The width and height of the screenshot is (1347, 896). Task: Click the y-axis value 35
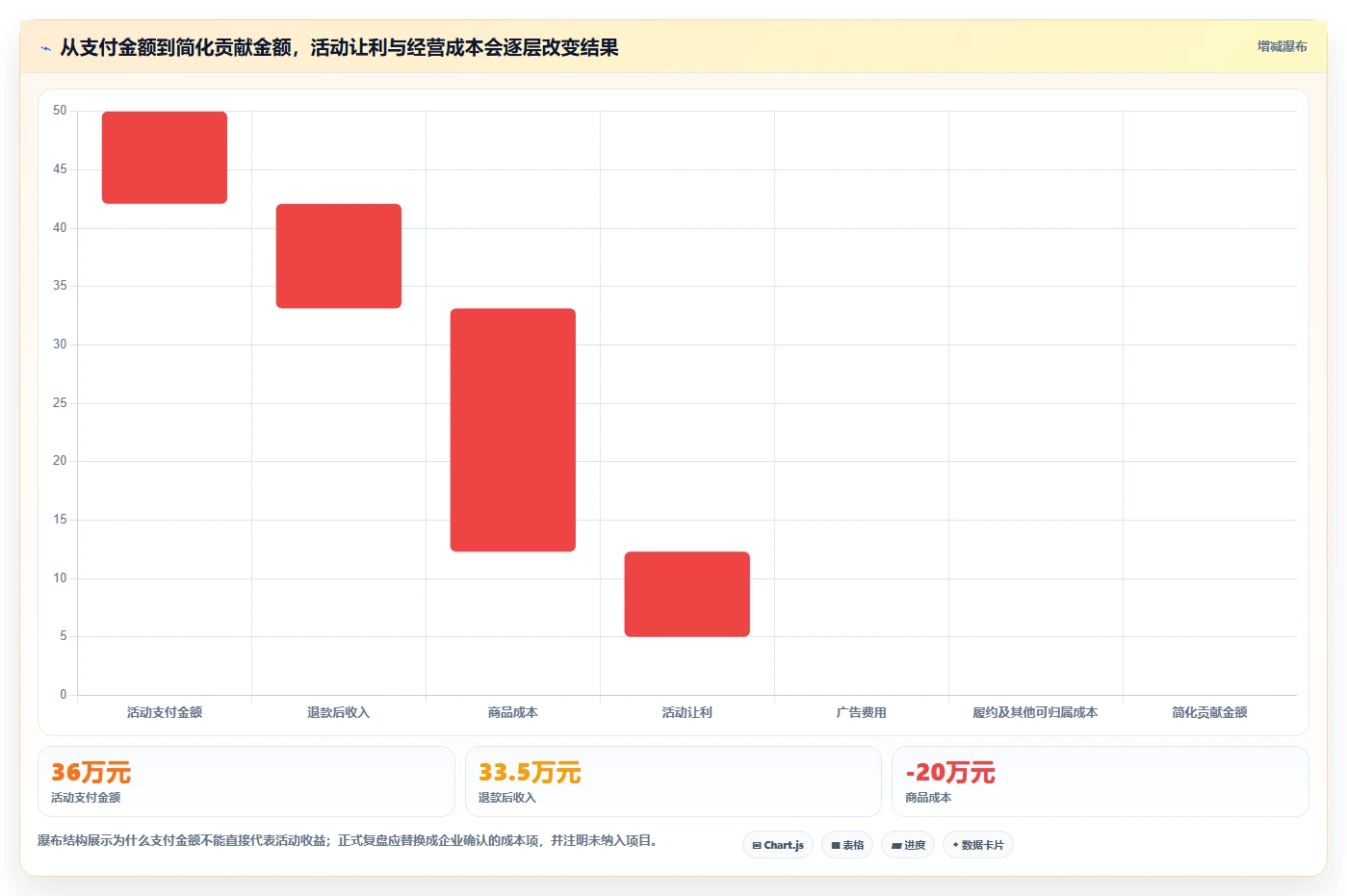[60, 286]
